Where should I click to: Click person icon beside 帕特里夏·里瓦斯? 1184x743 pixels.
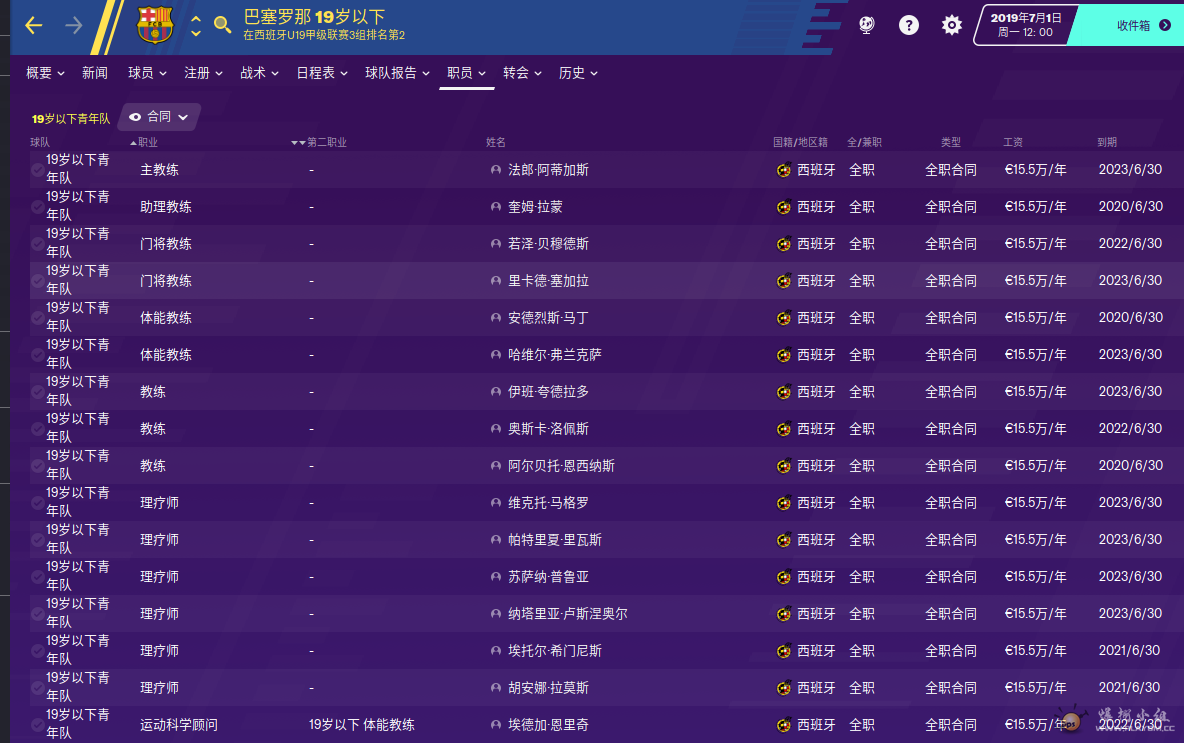tap(495, 540)
